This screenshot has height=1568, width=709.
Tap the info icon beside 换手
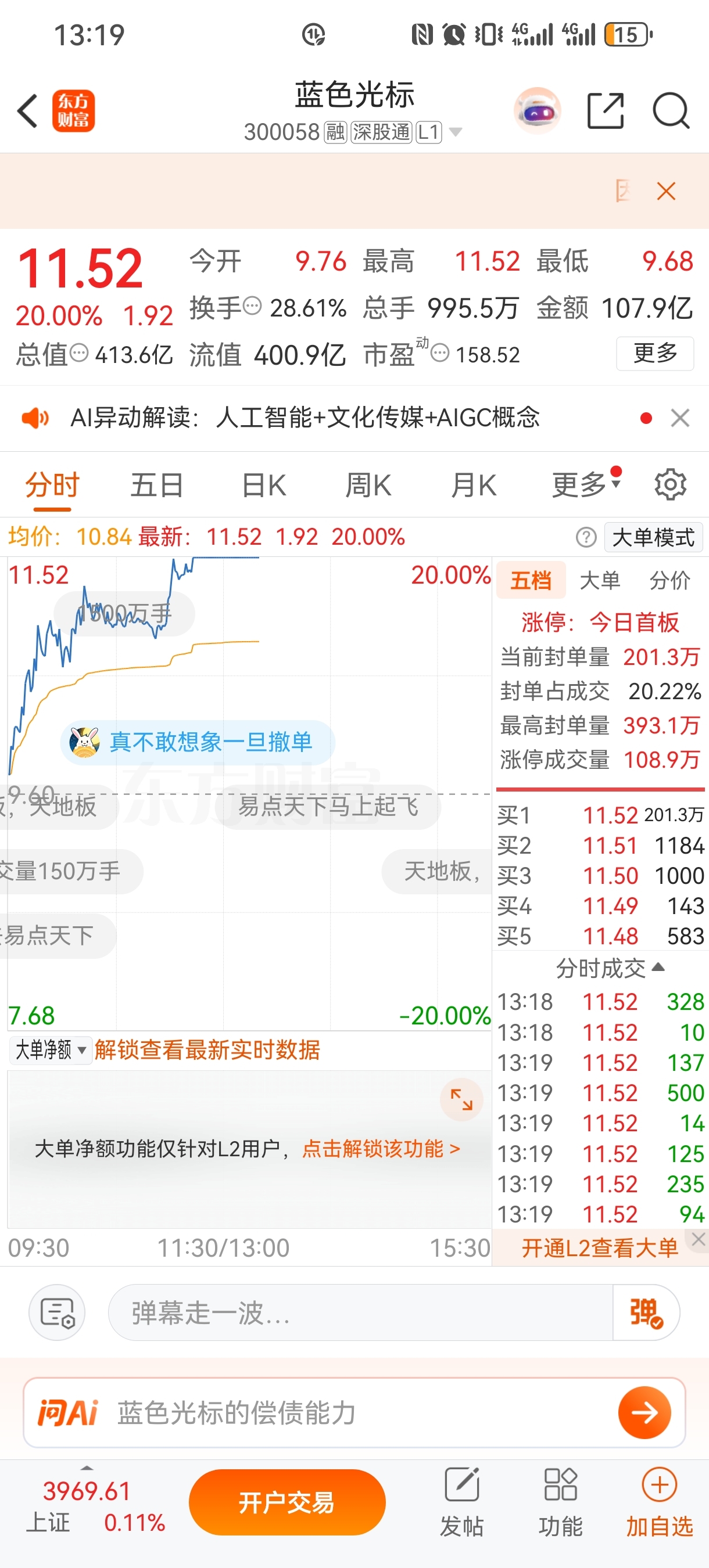[x=252, y=305]
